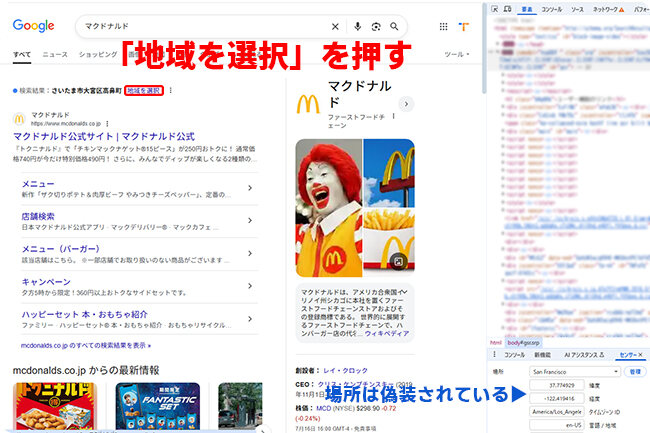Open the FANTASTIC SET news card image

pos(158,406)
